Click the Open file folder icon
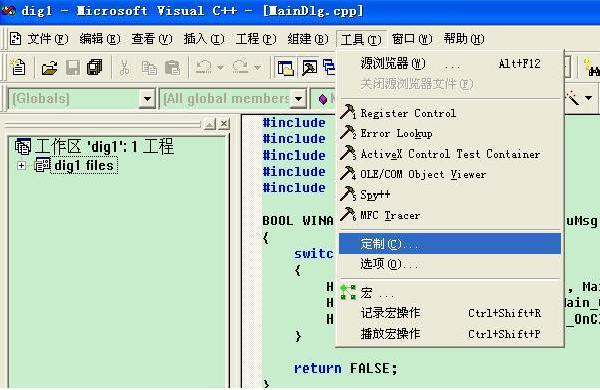This screenshot has height=390, width=600. pyautogui.click(x=49, y=68)
